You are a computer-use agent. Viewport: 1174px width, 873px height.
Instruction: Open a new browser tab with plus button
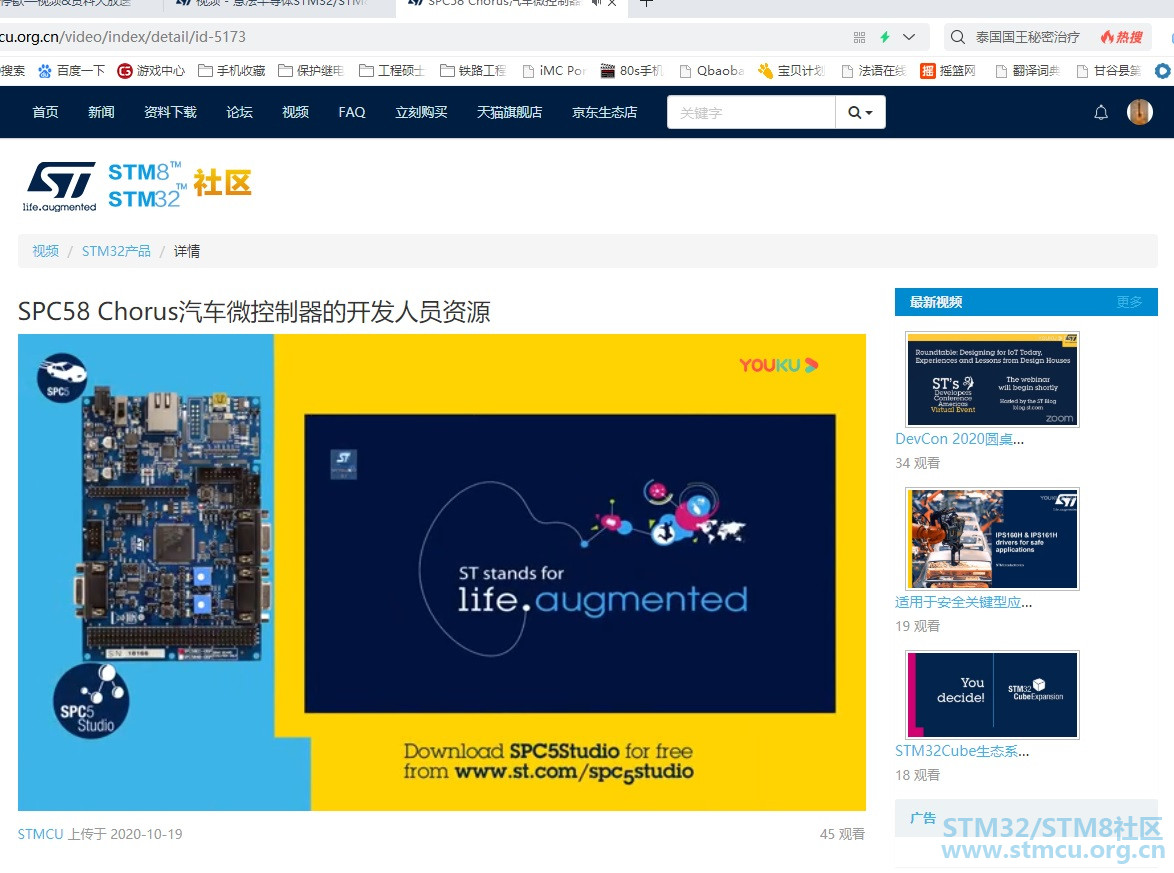646,3
